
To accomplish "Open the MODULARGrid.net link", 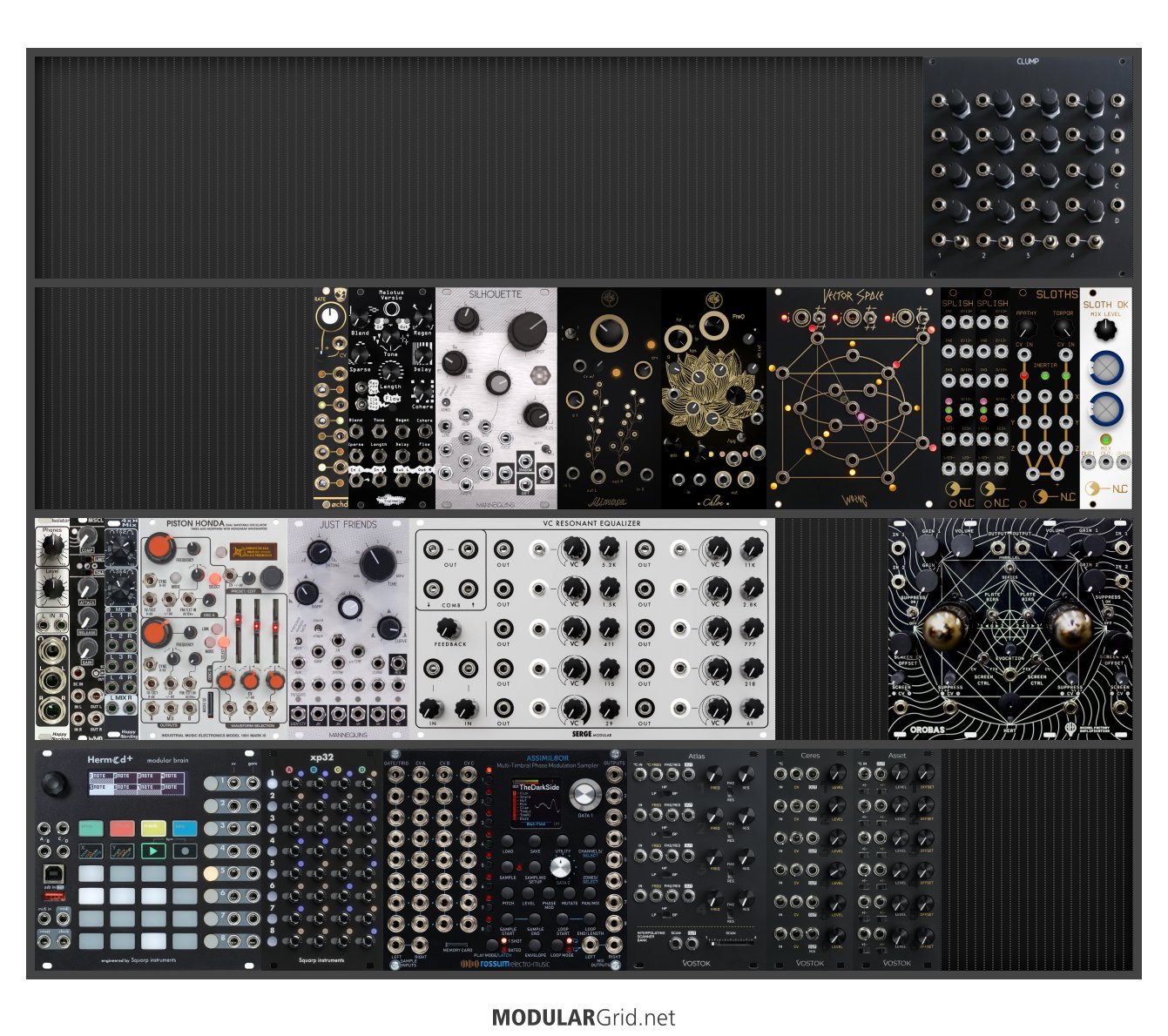I will [x=584, y=1017].
